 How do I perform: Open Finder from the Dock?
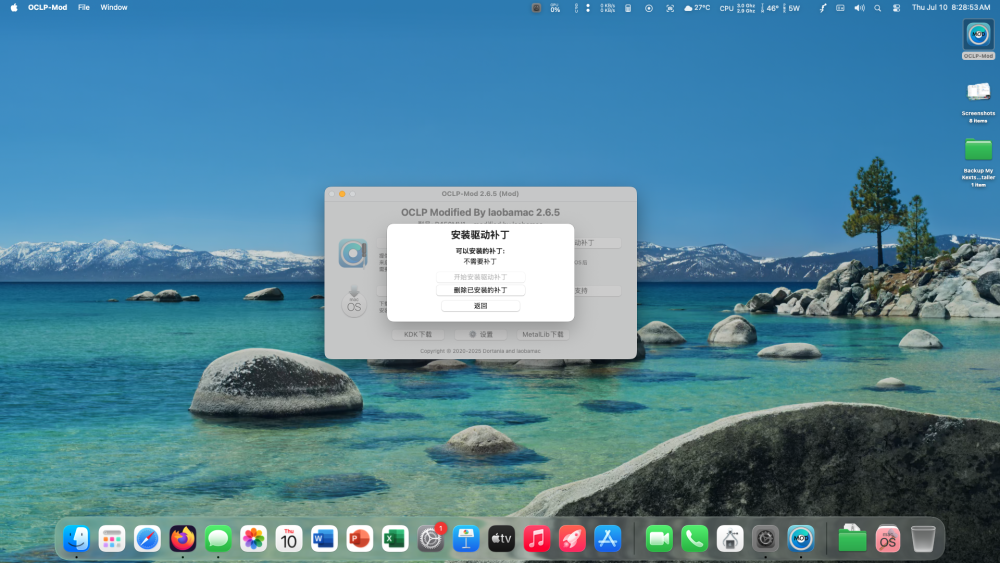(77, 539)
